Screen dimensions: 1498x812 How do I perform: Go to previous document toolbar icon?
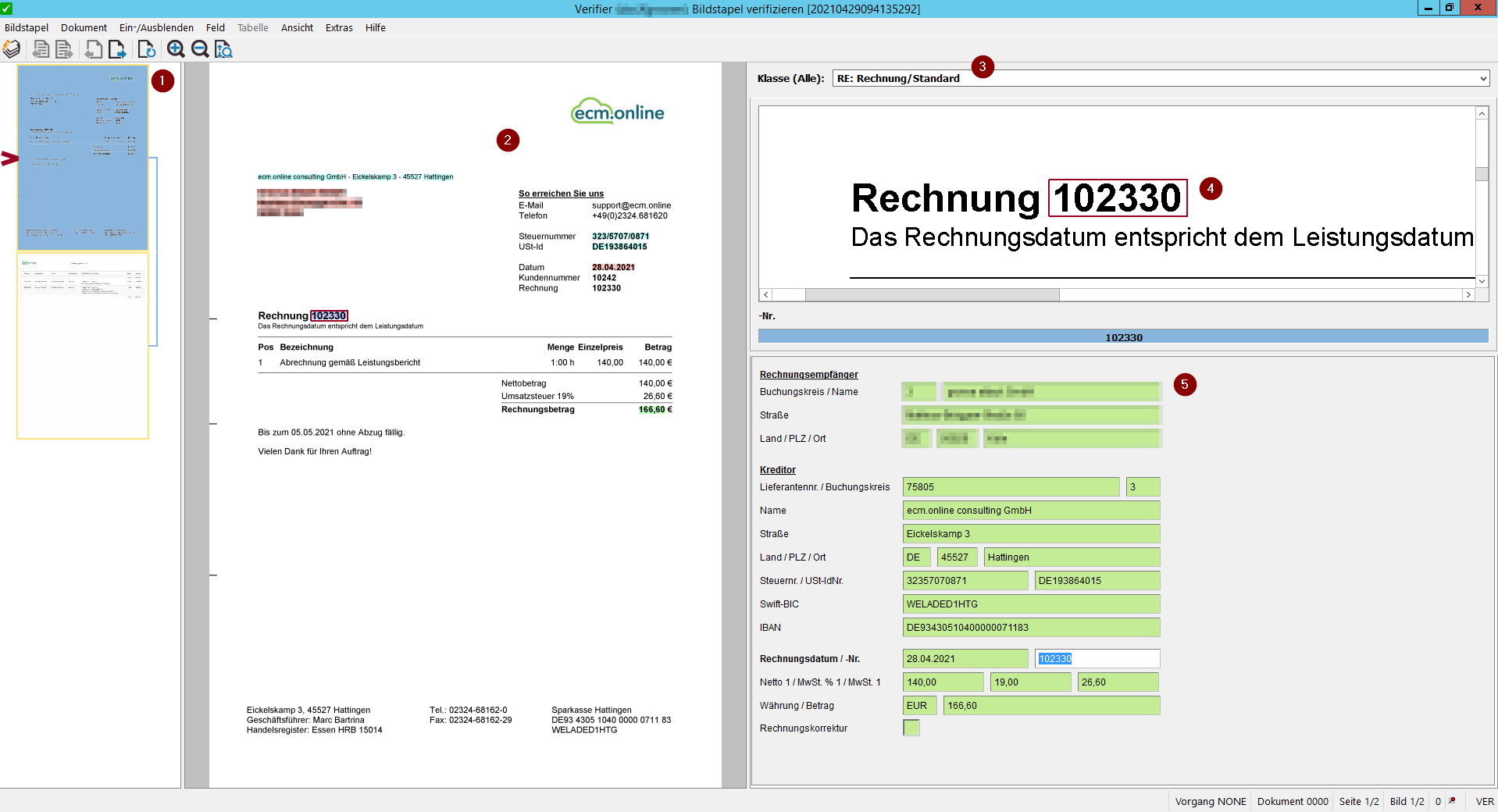click(x=41, y=49)
